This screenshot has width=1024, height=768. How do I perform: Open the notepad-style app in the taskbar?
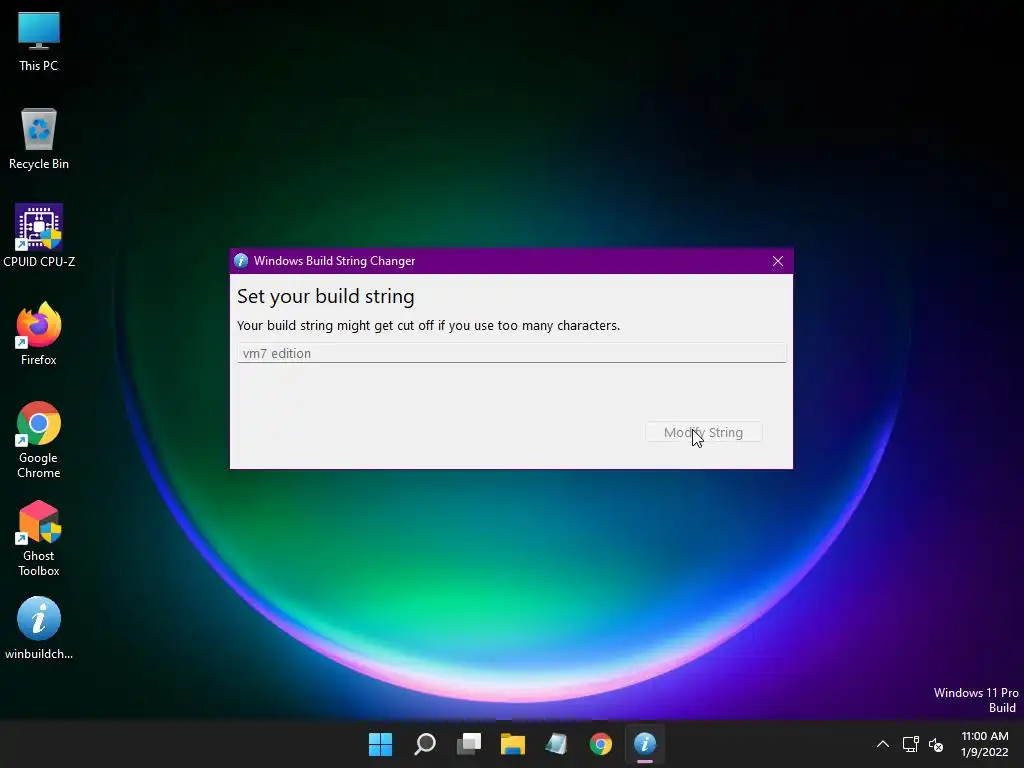556,744
